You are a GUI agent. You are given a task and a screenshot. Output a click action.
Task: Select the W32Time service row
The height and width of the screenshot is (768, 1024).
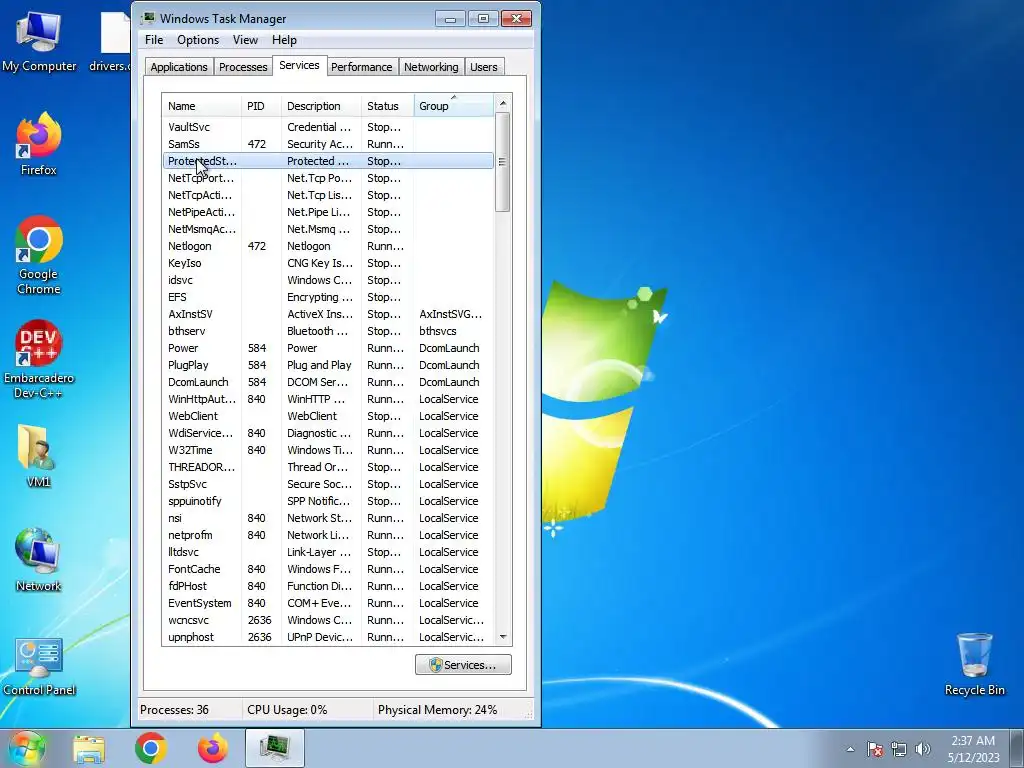click(328, 449)
